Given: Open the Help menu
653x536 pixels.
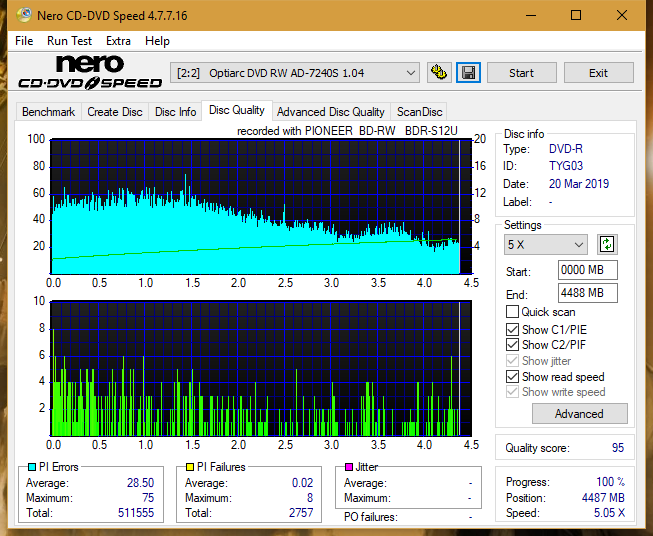Looking at the screenshot, I should pyautogui.click(x=157, y=41).
